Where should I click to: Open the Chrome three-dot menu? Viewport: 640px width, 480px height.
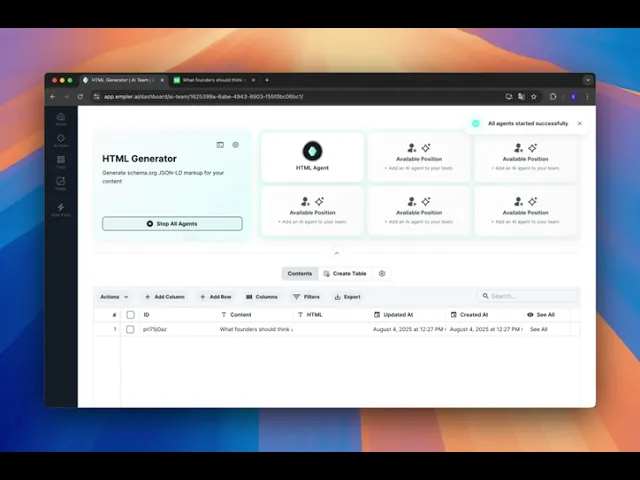pos(587,97)
